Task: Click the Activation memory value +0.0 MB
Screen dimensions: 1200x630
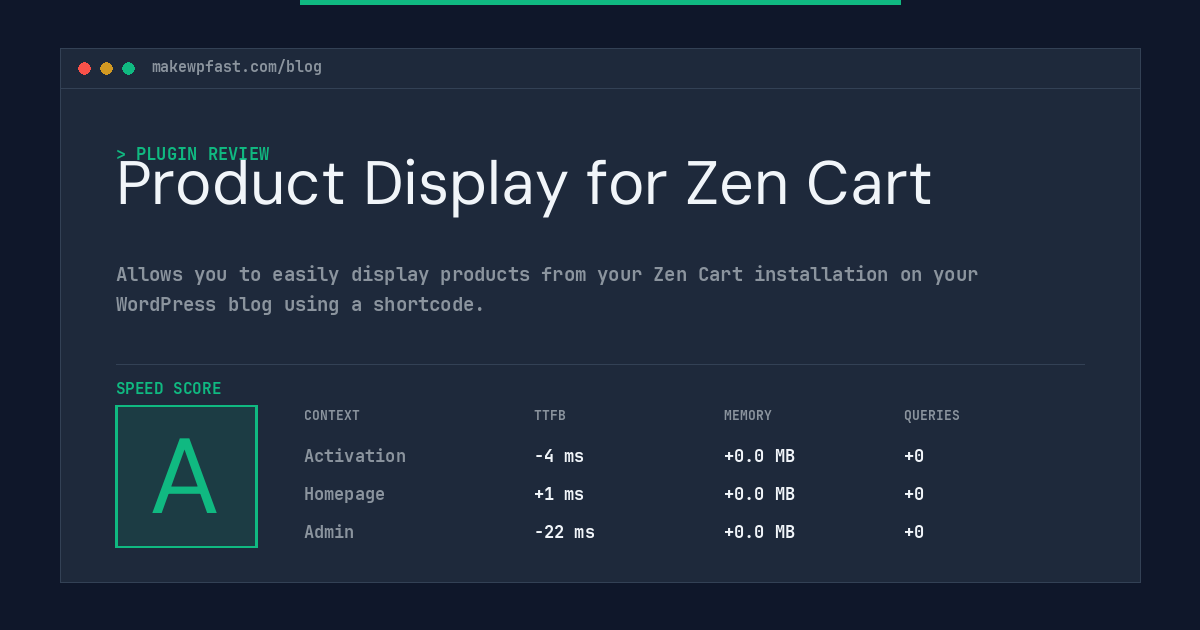Action: coord(759,456)
